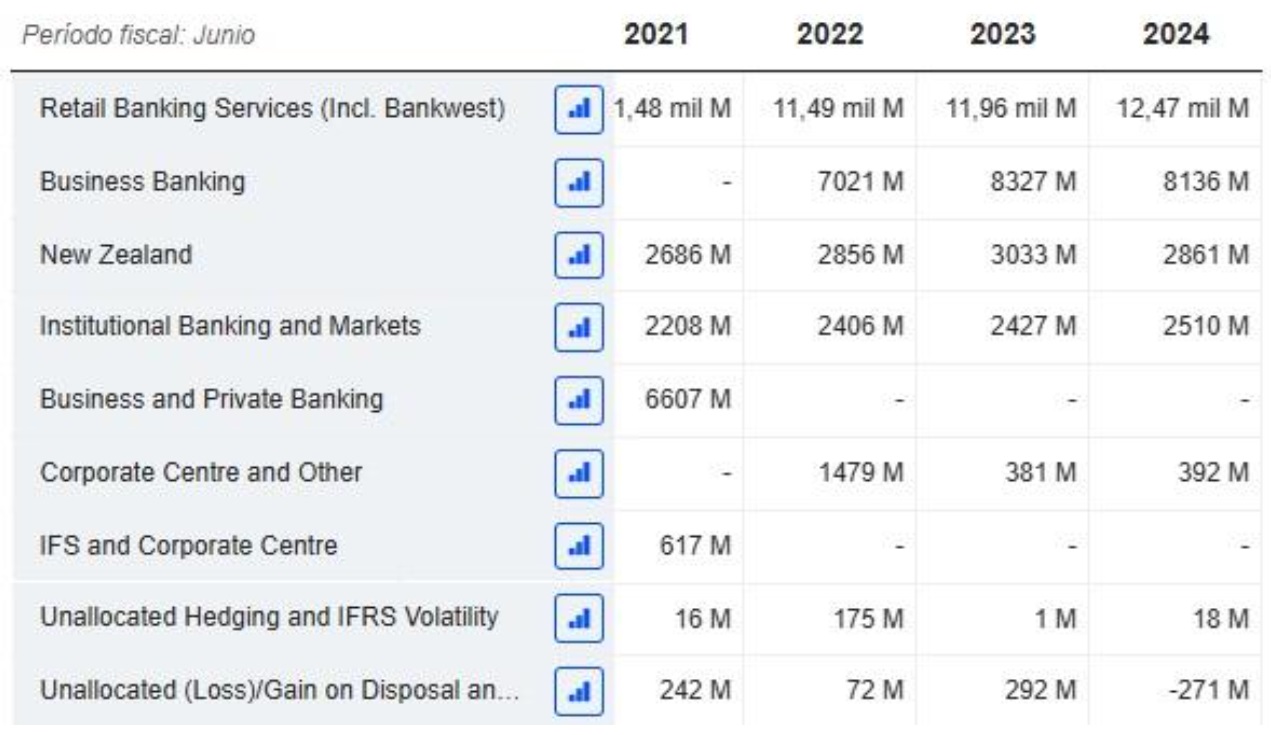Viewport: 1271px width, 735px height.
Task: Show chart for New Zealand segment
Action: pos(579,255)
